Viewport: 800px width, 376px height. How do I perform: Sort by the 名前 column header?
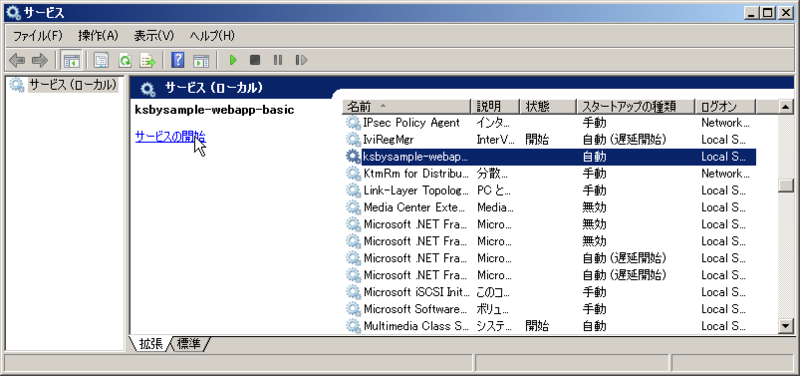(406, 107)
